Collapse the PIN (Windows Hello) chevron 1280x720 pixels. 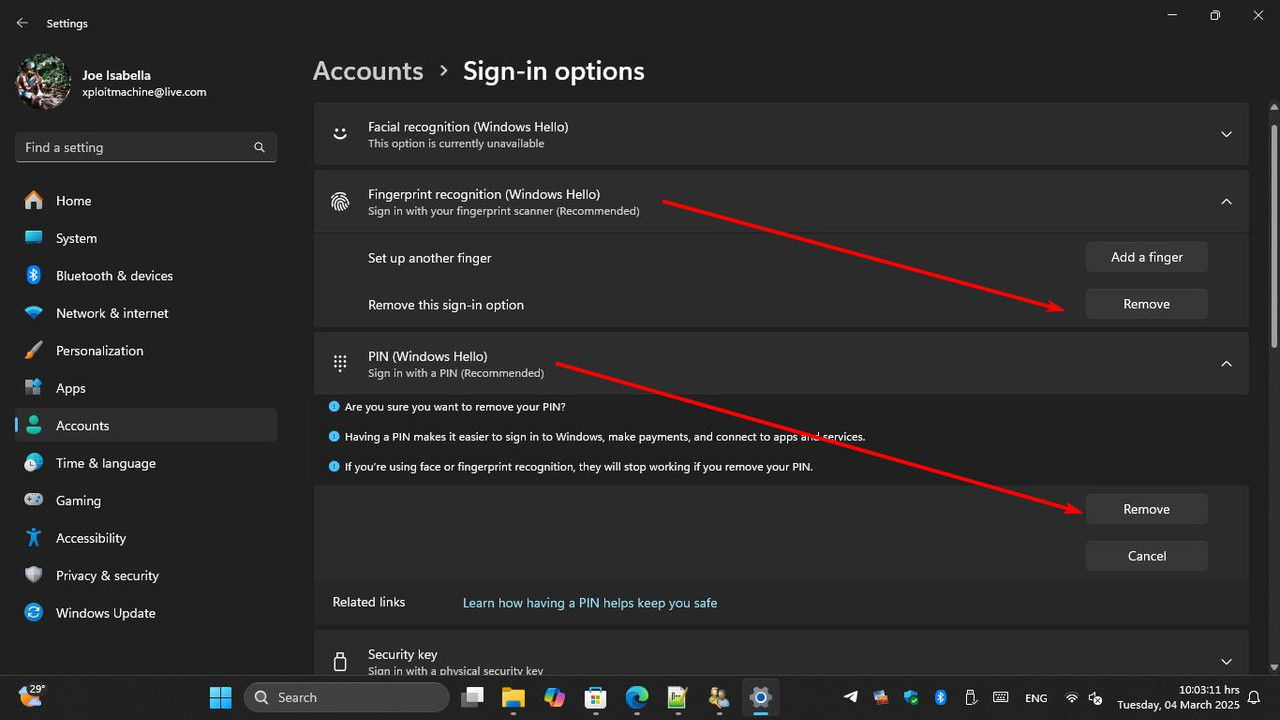[x=1226, y=363]
